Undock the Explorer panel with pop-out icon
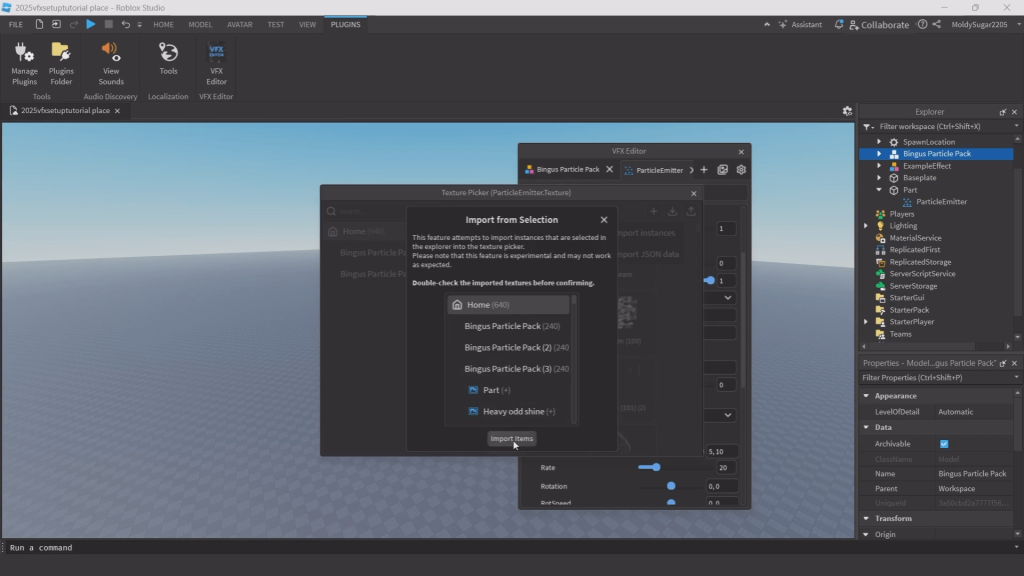1024x576 pixels. (x=1002, y=112)
